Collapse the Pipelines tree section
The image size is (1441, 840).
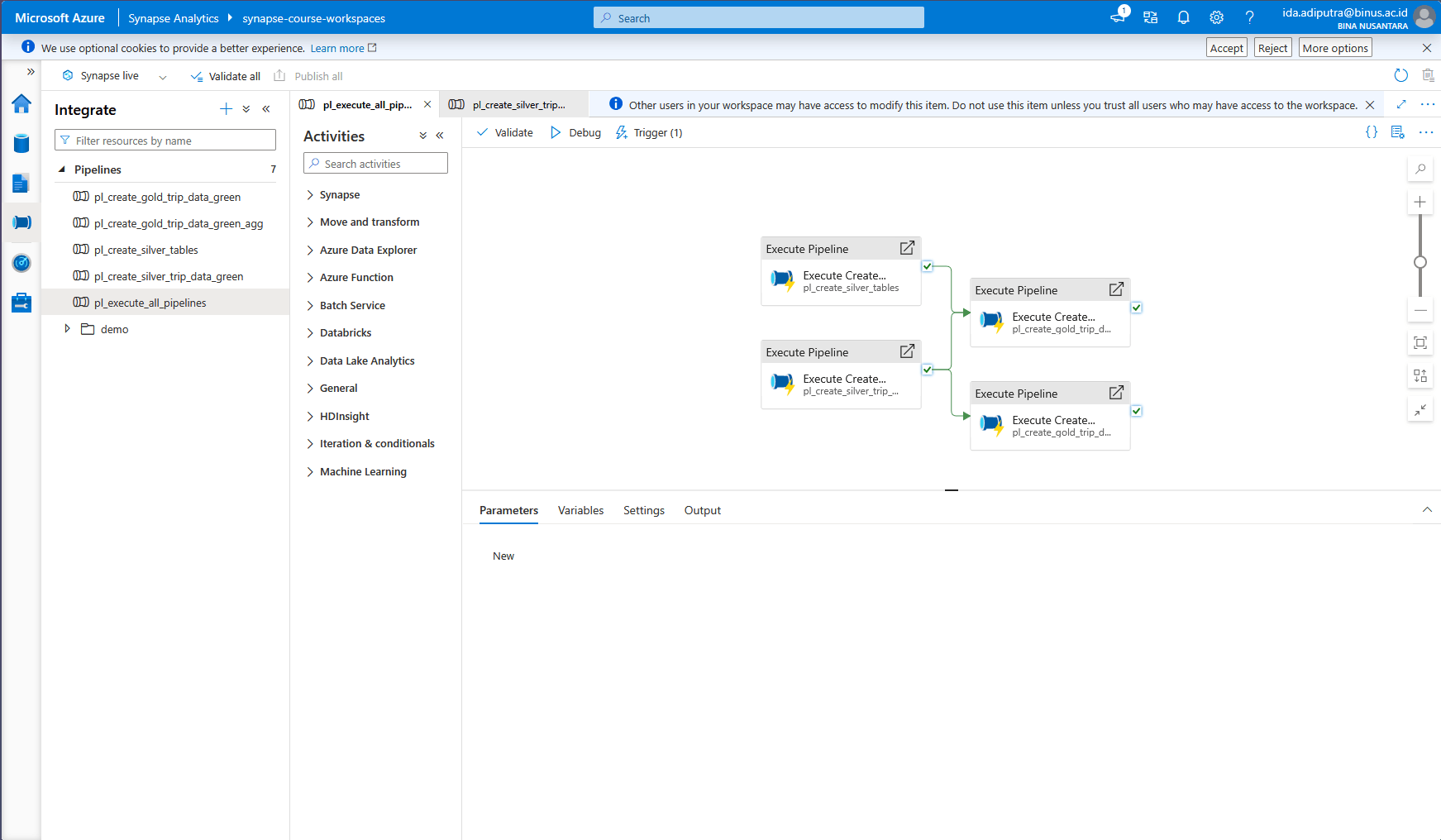click(62, 169)
